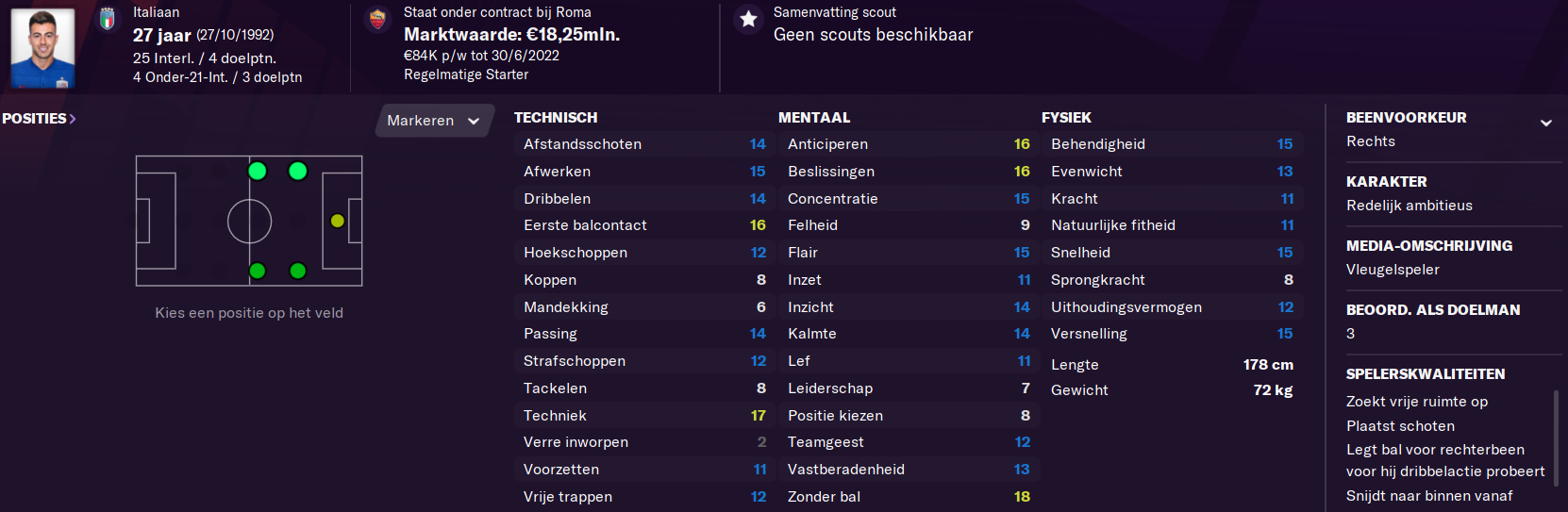Select the upper-left green pitch position dot

258,171
